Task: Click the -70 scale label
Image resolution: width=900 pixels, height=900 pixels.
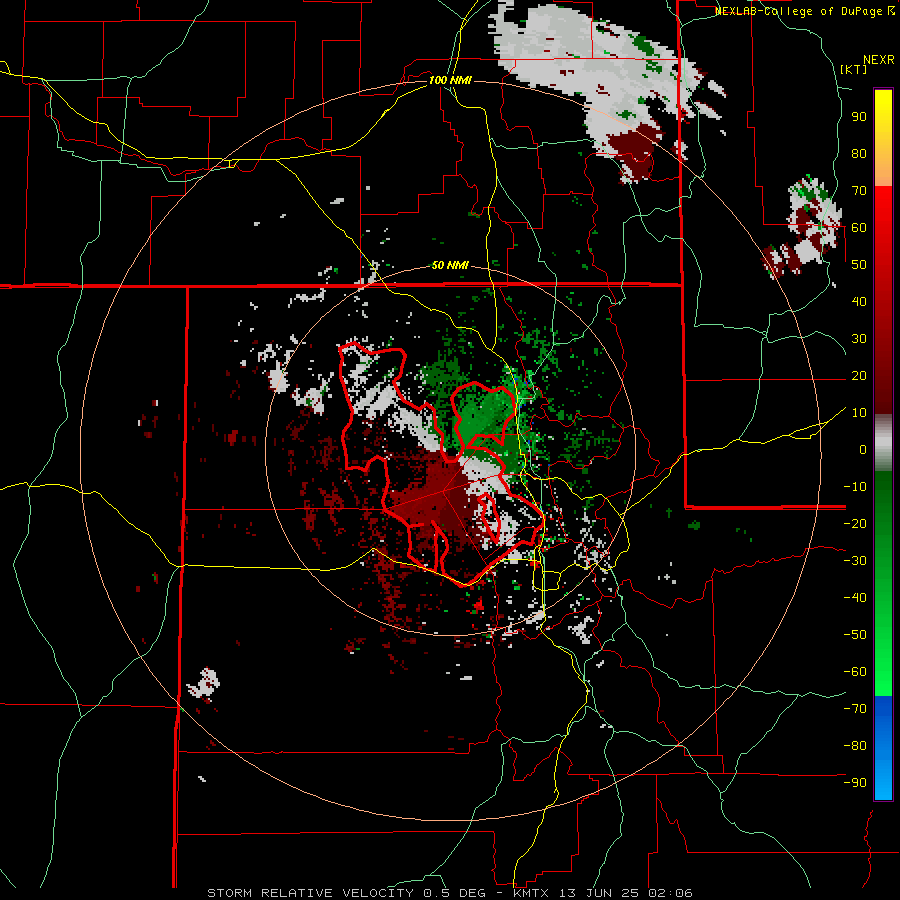Action: tap(855, 709)
